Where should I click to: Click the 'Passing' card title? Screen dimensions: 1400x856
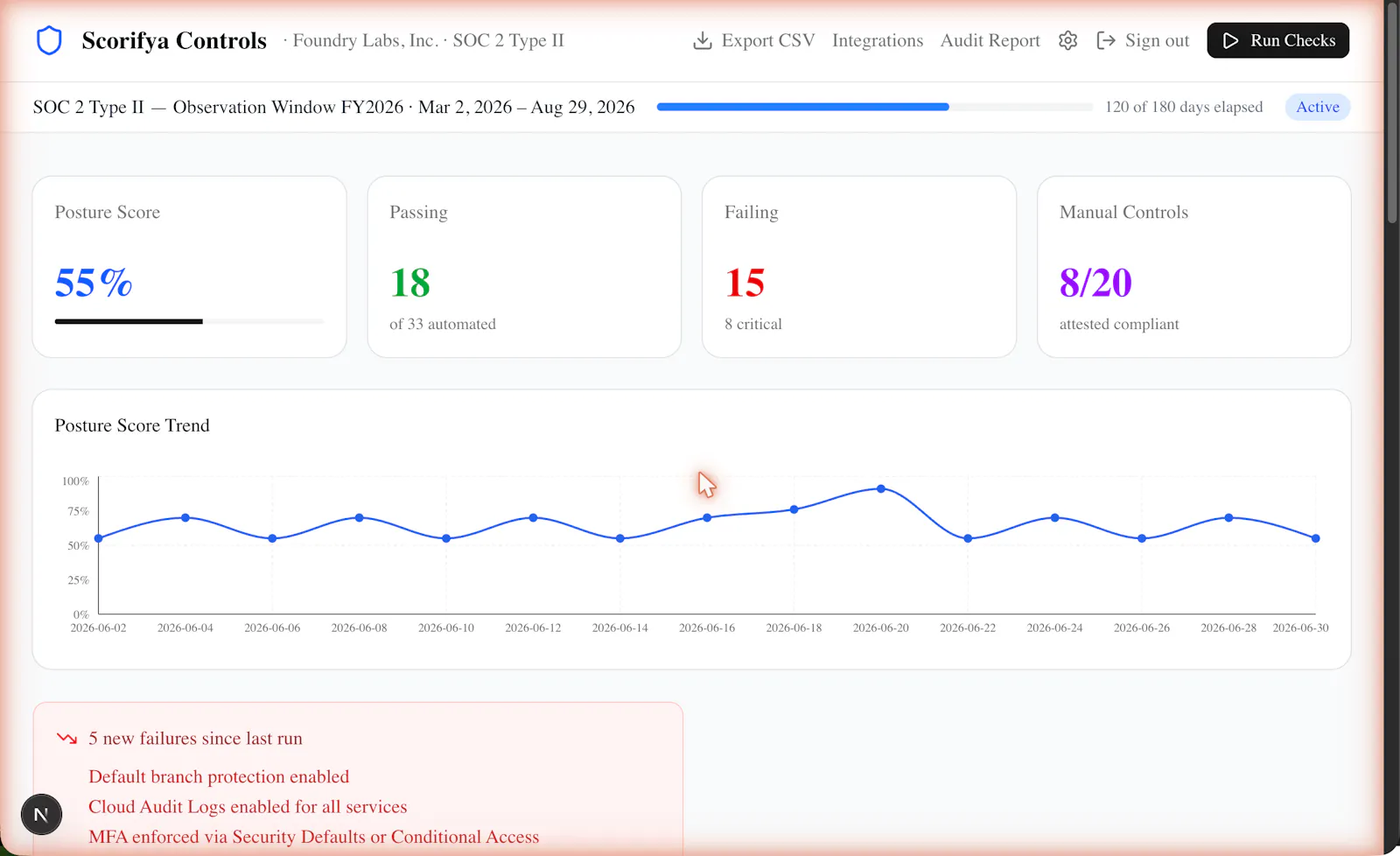click(x=418, y=212)
